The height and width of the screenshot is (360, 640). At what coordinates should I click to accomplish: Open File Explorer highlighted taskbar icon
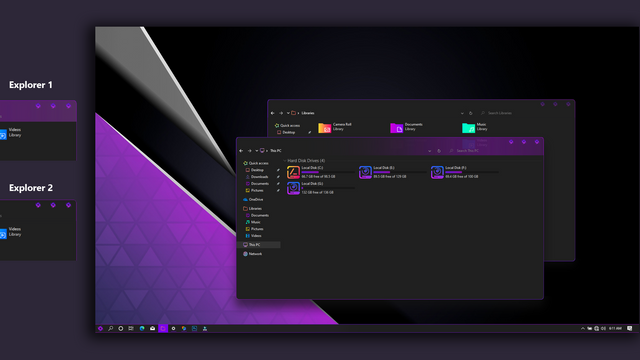pyautogui.click(x=163, y=329)
